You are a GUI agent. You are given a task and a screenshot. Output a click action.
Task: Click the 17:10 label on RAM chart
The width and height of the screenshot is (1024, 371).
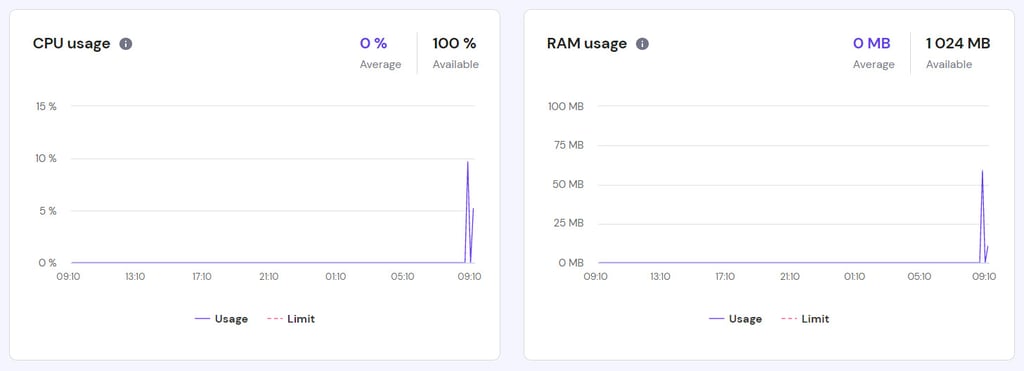[x=725, y=276]
